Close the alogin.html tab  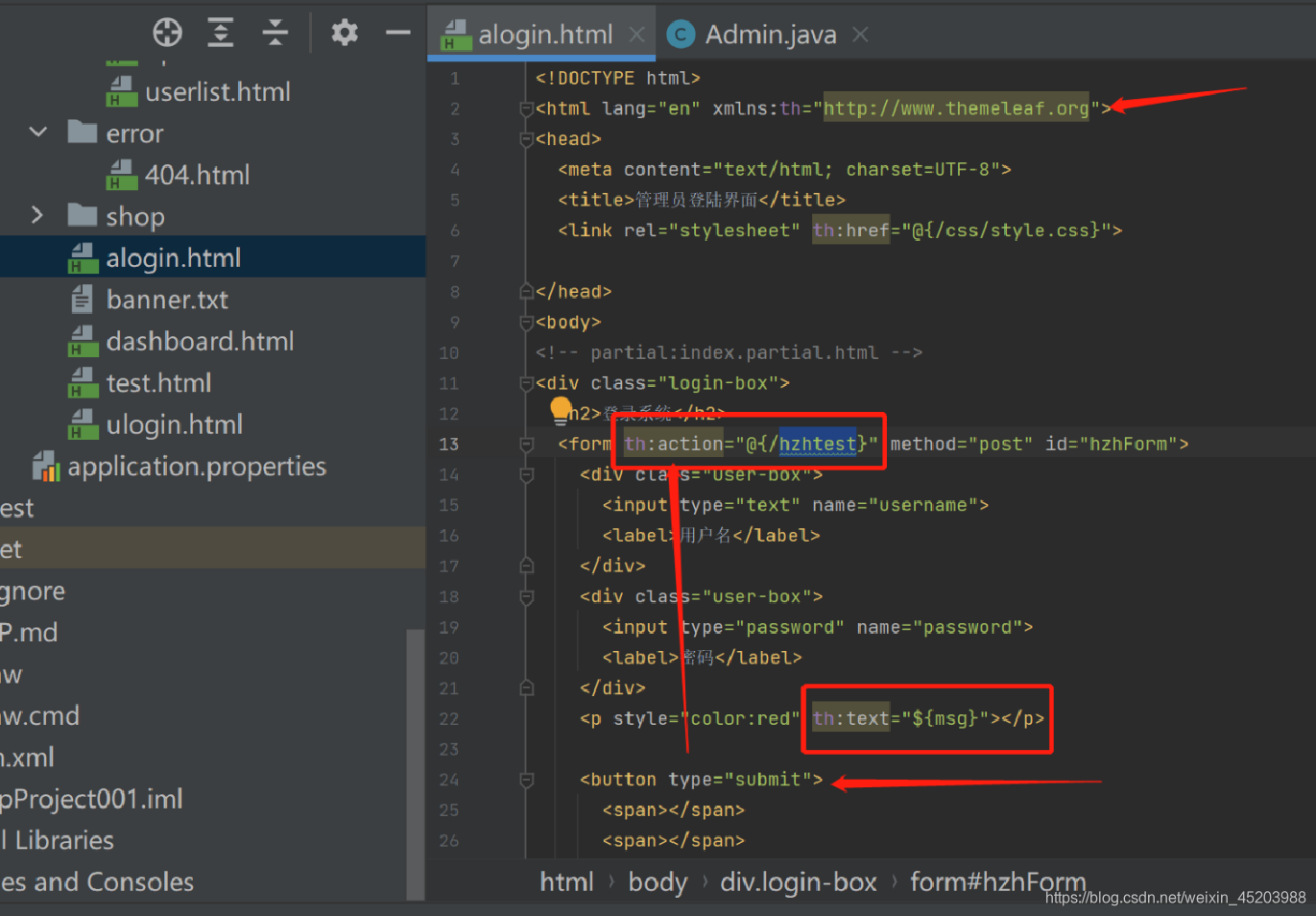click(x=636, y=35)
